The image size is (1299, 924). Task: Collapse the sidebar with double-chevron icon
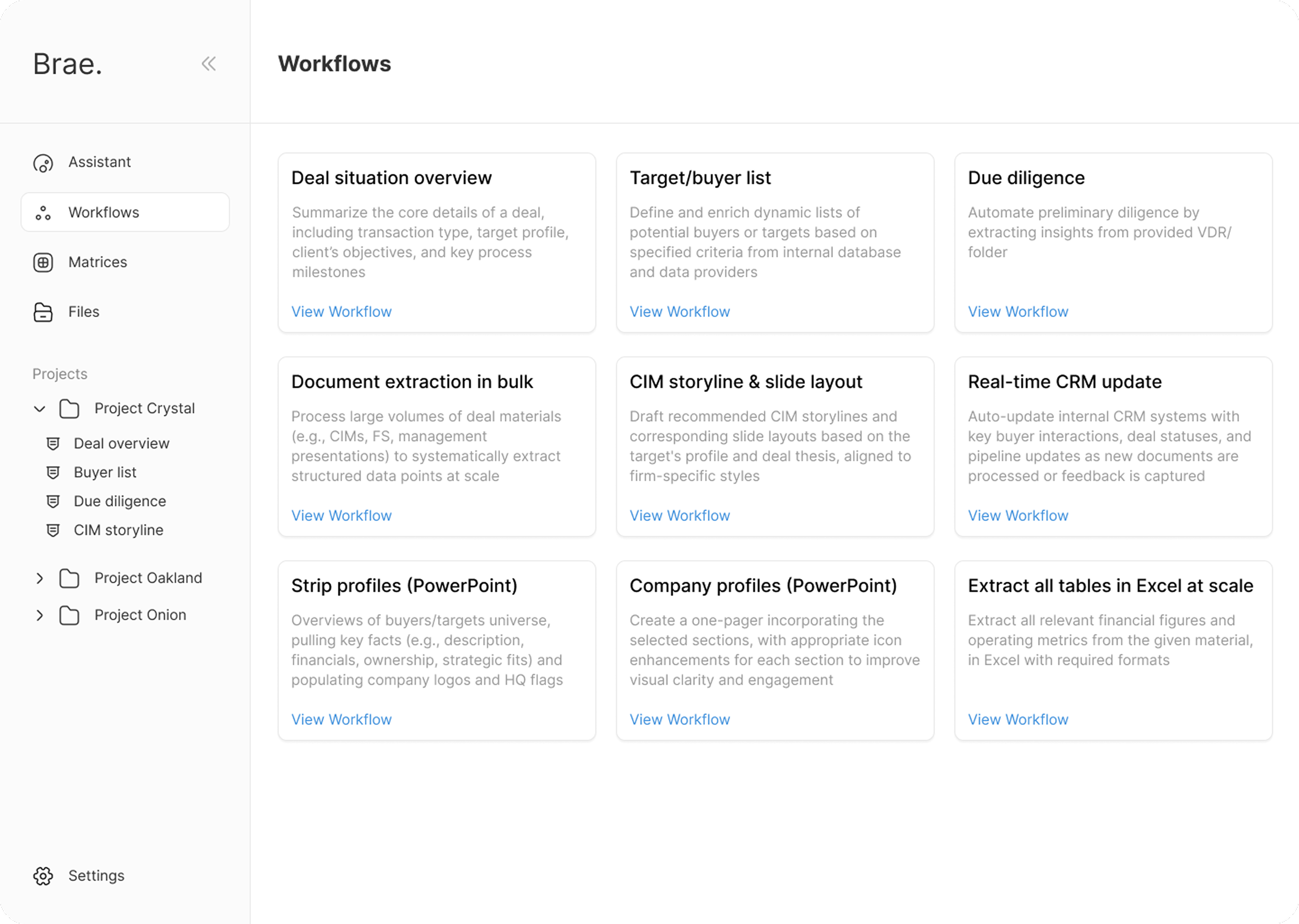pyautogui.click(x=209, y=64)
